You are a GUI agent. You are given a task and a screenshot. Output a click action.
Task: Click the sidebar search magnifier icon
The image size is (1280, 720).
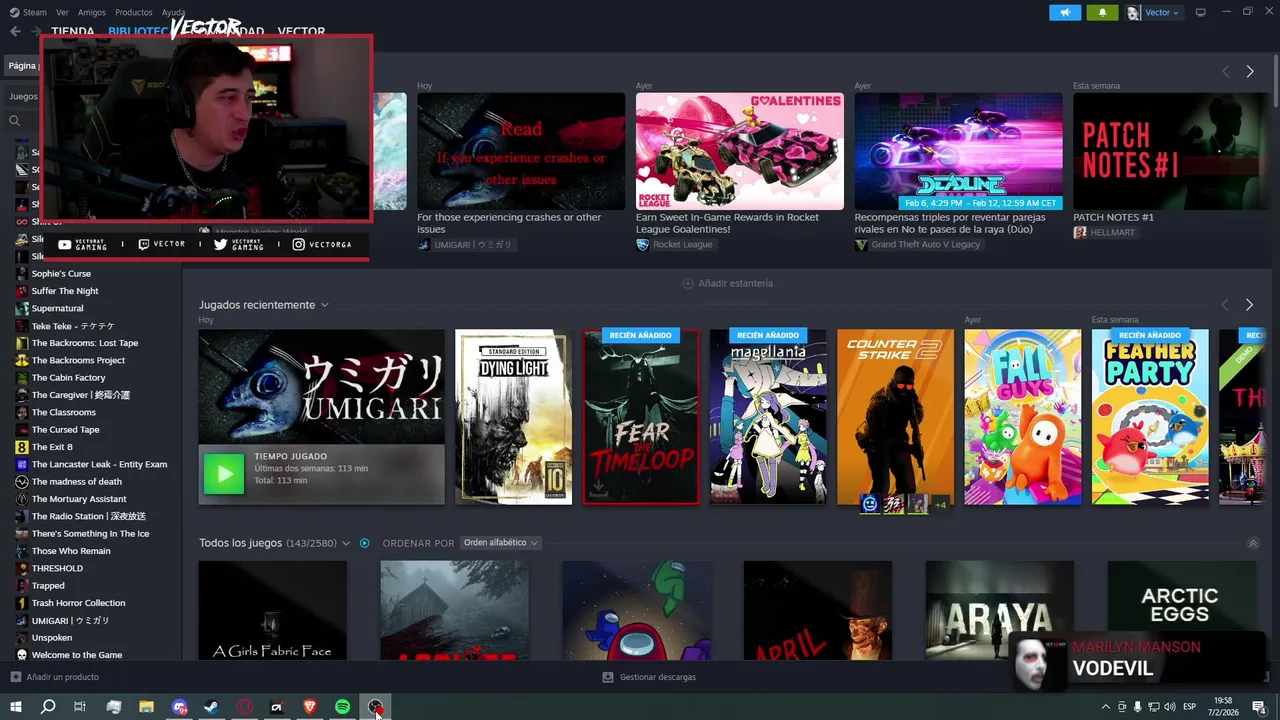15,121
